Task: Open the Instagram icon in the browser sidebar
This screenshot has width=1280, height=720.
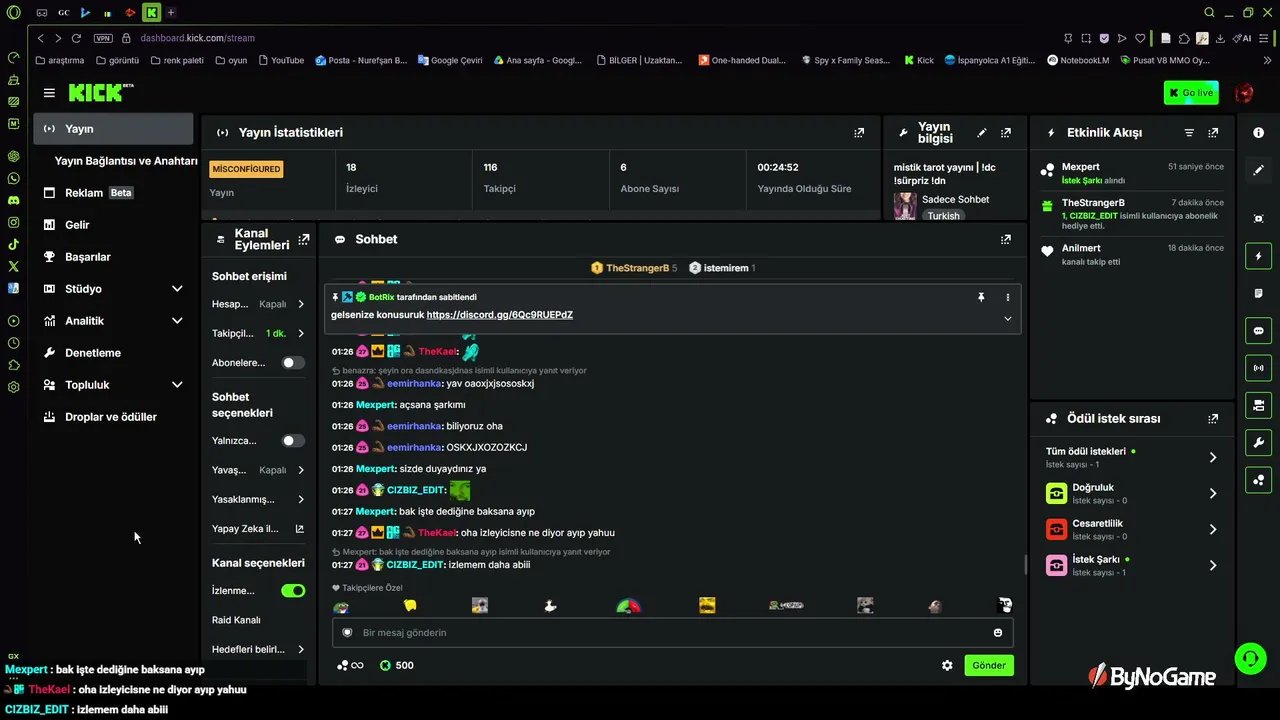Action: coord(13,222)
